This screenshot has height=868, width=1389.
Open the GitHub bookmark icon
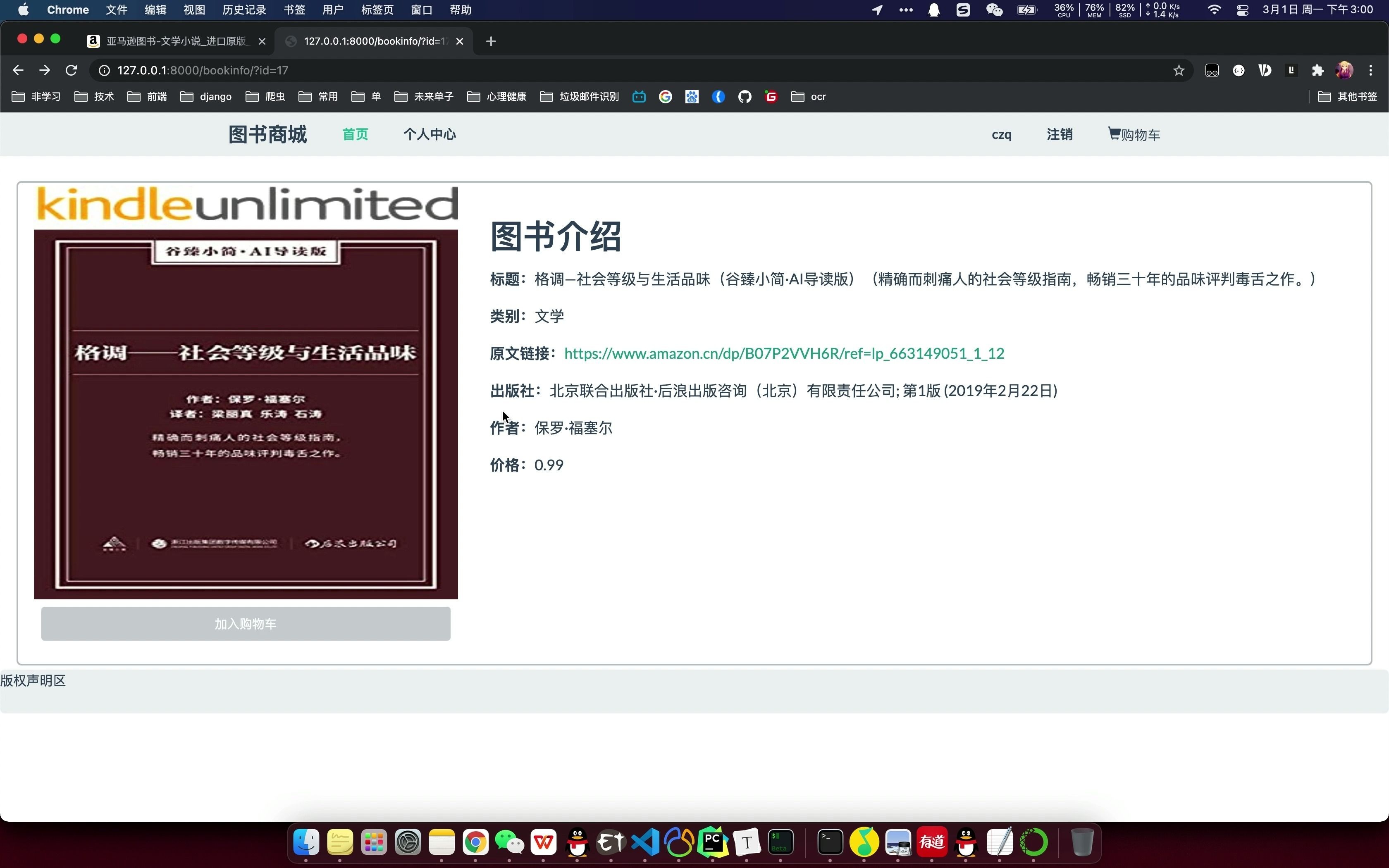pyautogui.click(x=745, y=96)
